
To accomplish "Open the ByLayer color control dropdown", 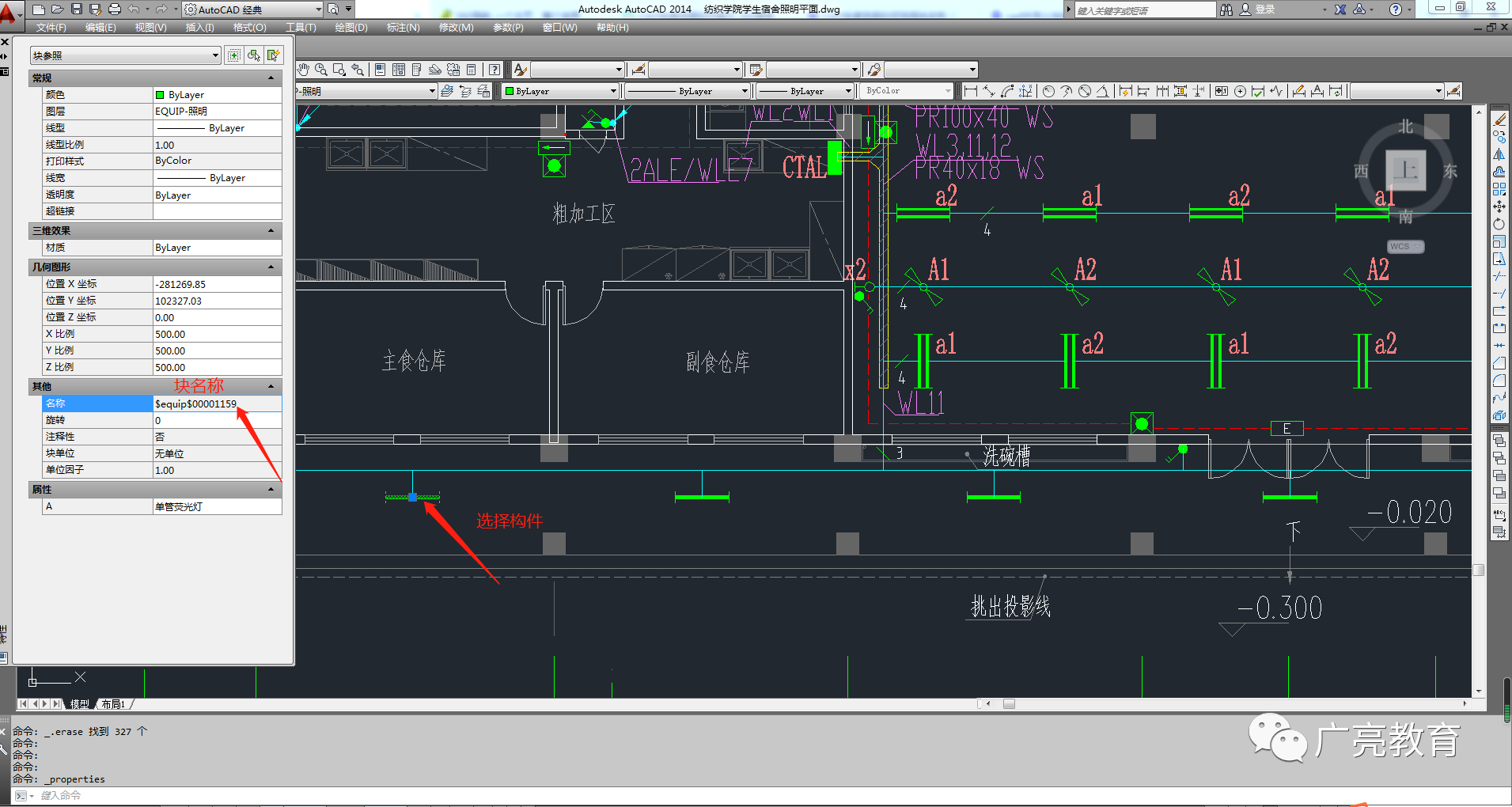I will click(x=560, y=91).
